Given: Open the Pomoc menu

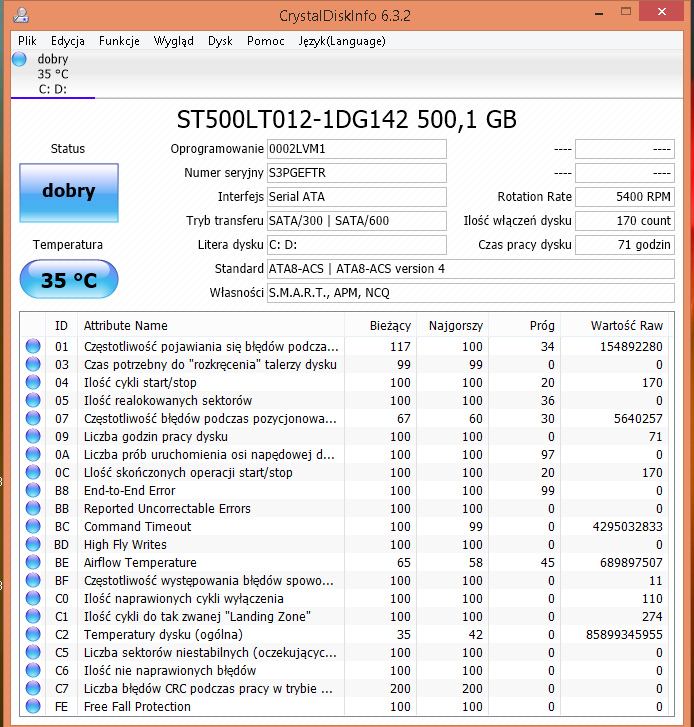Looking at the screenshot, I should click(x=266, y=41).
